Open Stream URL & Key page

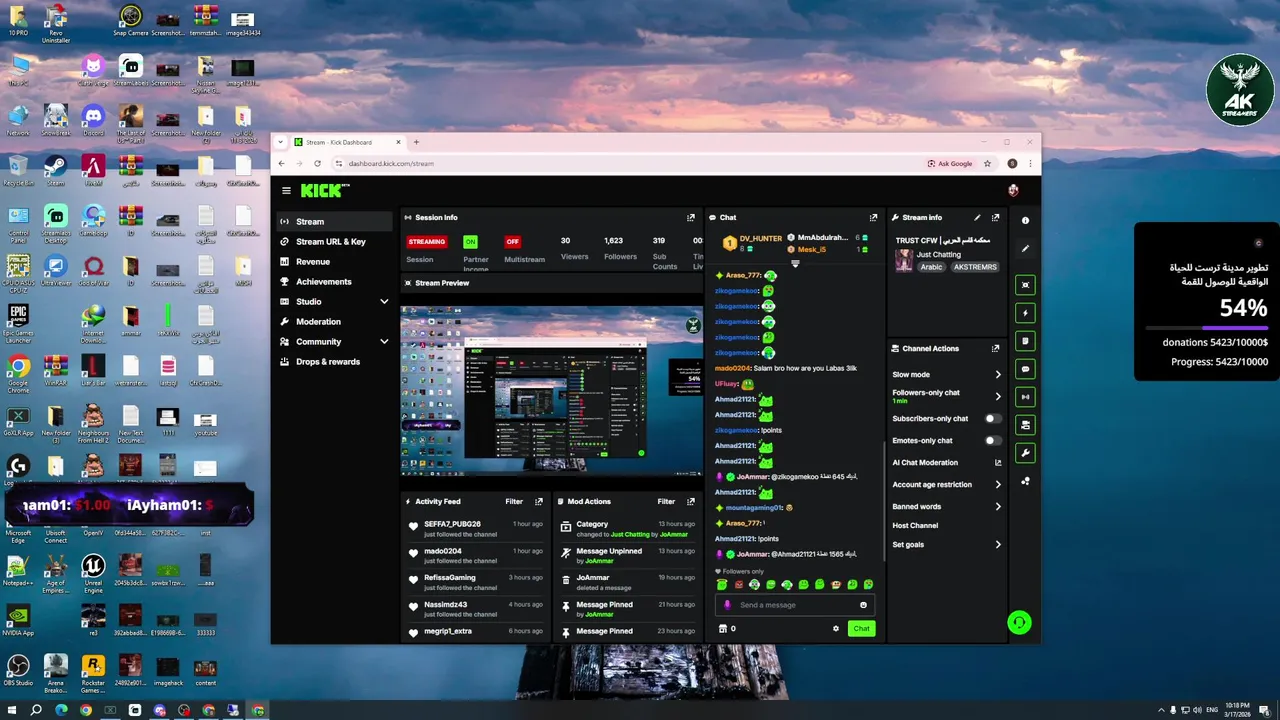click(x=334, y=242)
